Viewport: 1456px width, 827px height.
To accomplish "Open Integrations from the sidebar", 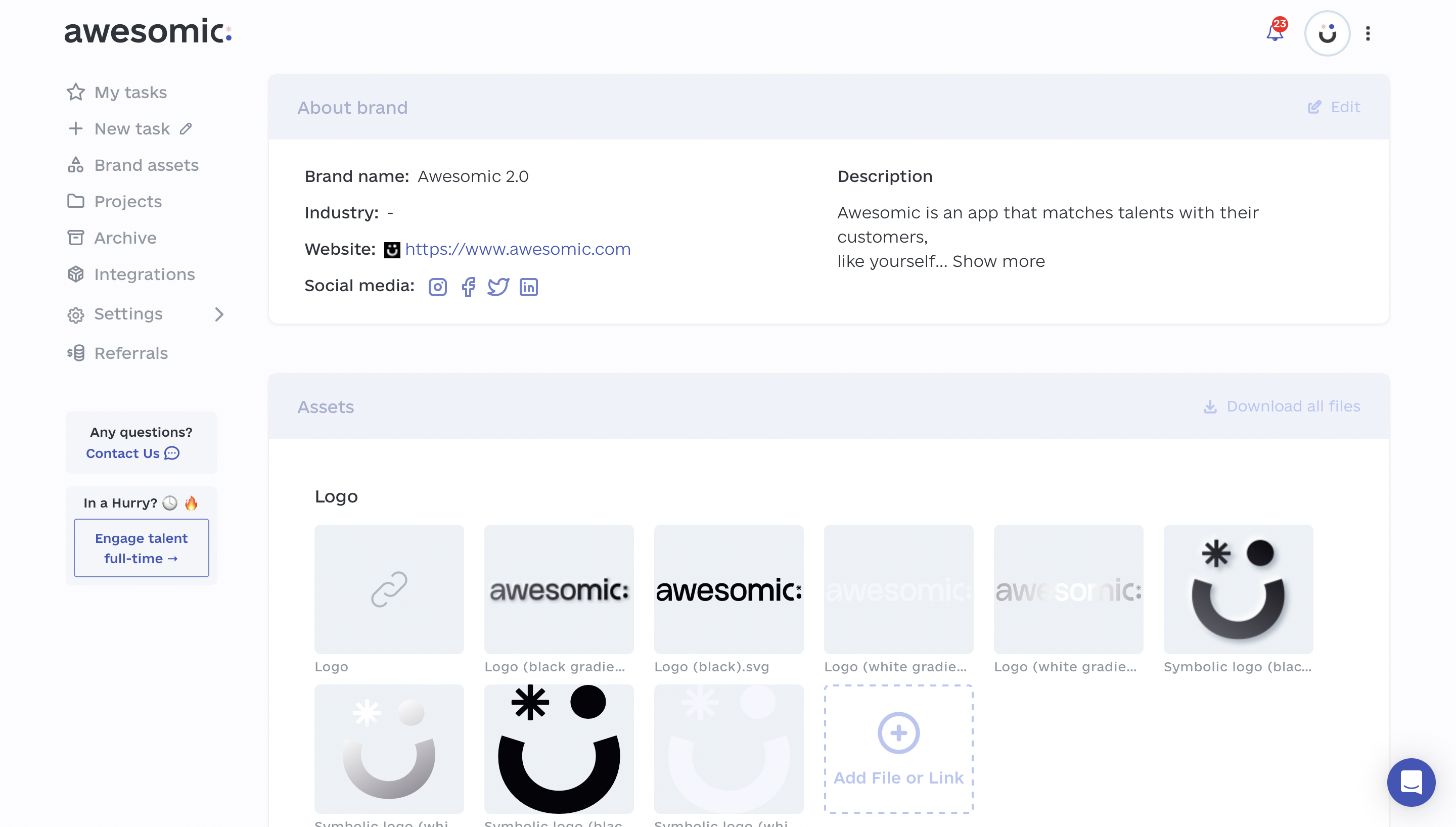I will [144, 274].
